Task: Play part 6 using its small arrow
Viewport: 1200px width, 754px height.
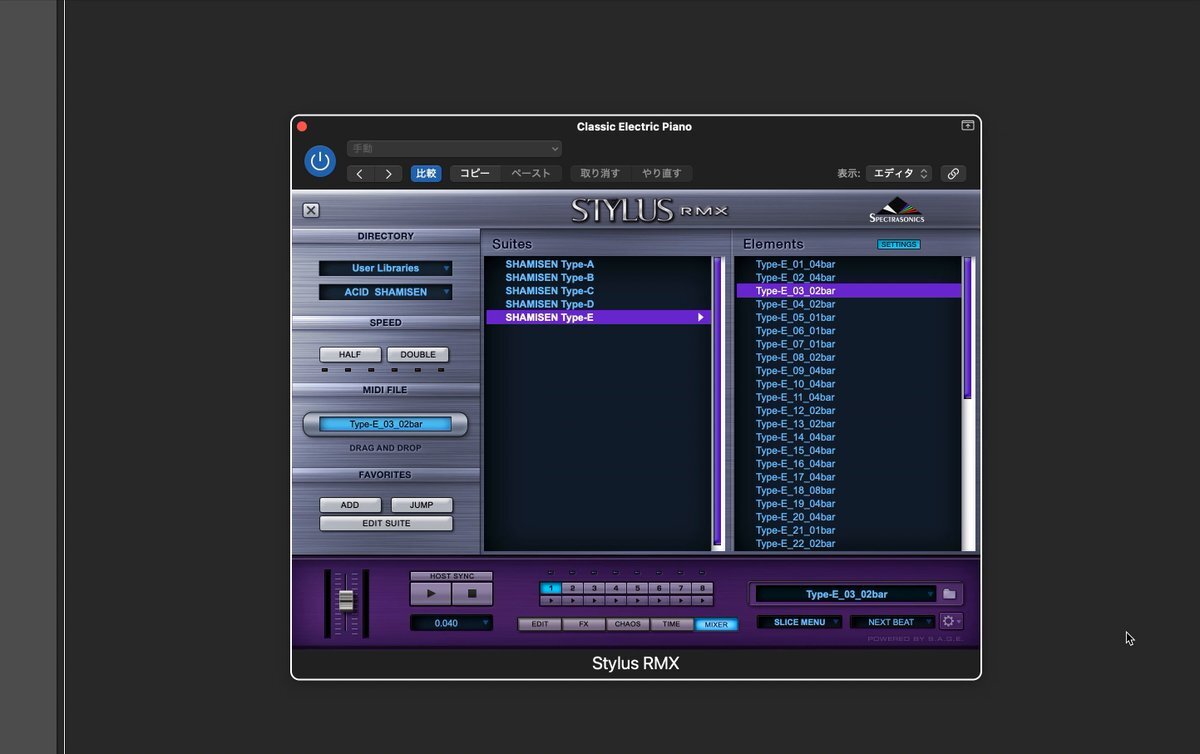Action: [660, 601]
